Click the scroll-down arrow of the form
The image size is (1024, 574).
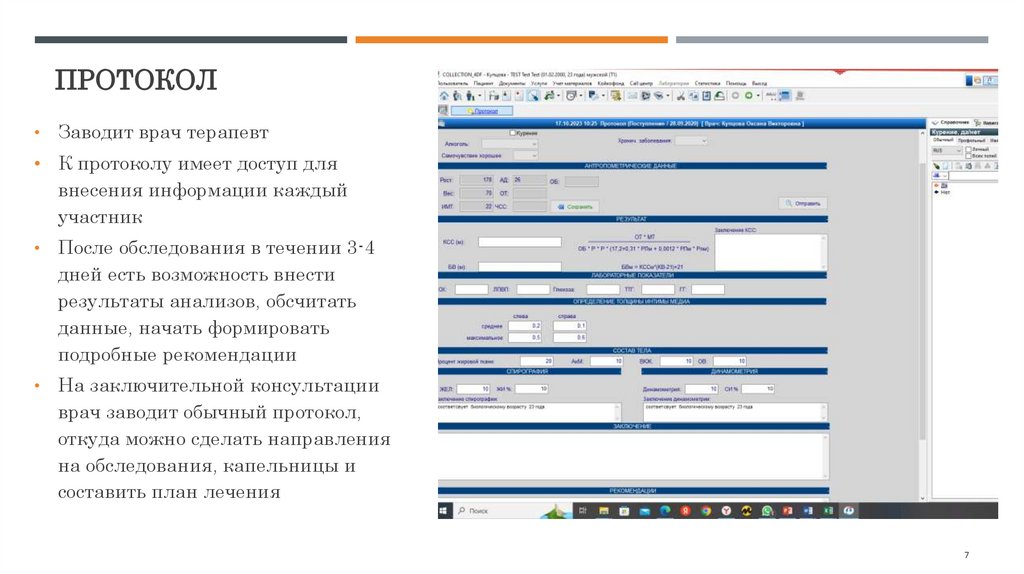tap(922, 498)
